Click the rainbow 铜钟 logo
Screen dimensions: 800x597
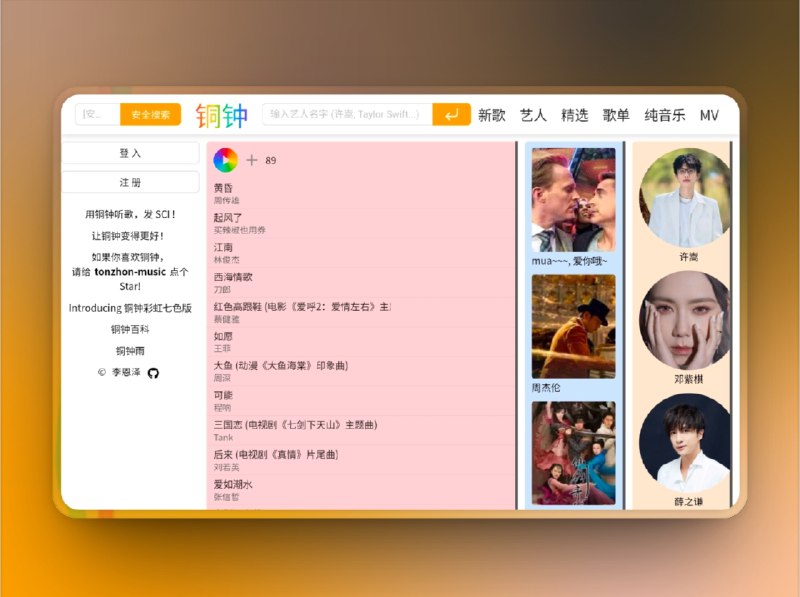222,114
